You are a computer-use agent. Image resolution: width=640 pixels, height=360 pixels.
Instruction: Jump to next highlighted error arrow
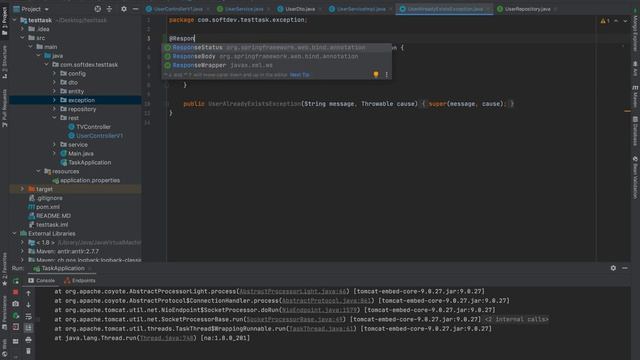tap(625, 20)
